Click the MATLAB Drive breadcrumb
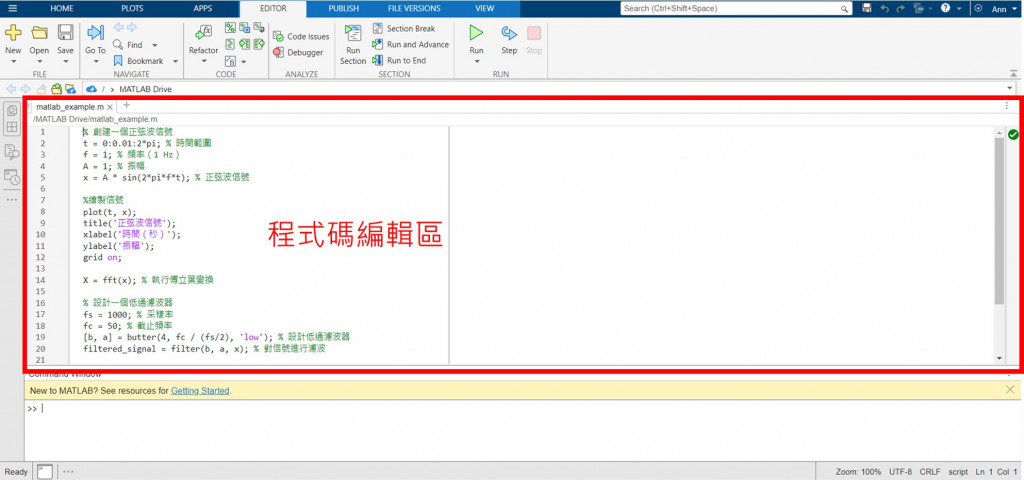 coord(146,89)
